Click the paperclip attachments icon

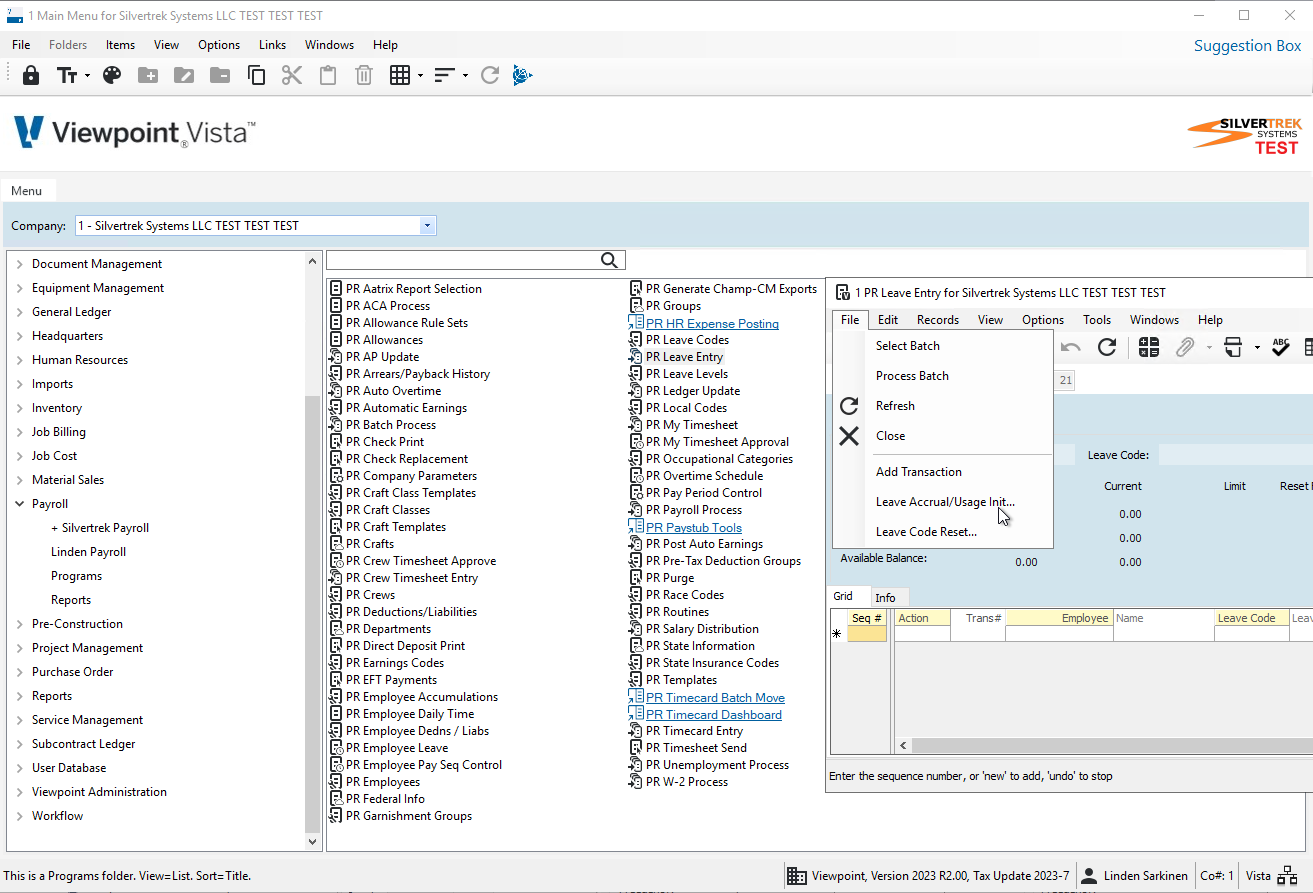(x=1185, y=347)
